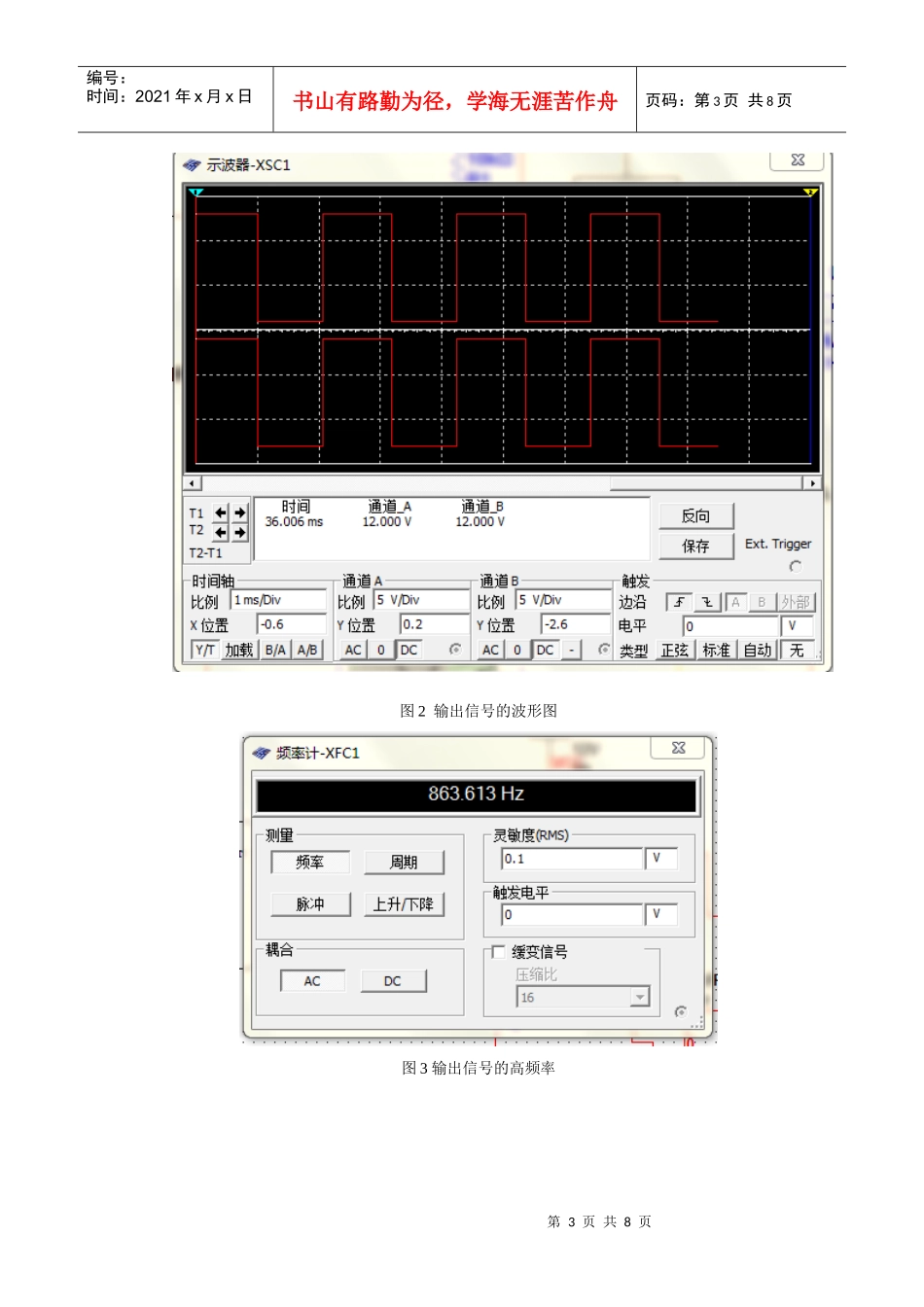Edit the 灵敏度(RMS) sensitivity value 0.1

572,859
